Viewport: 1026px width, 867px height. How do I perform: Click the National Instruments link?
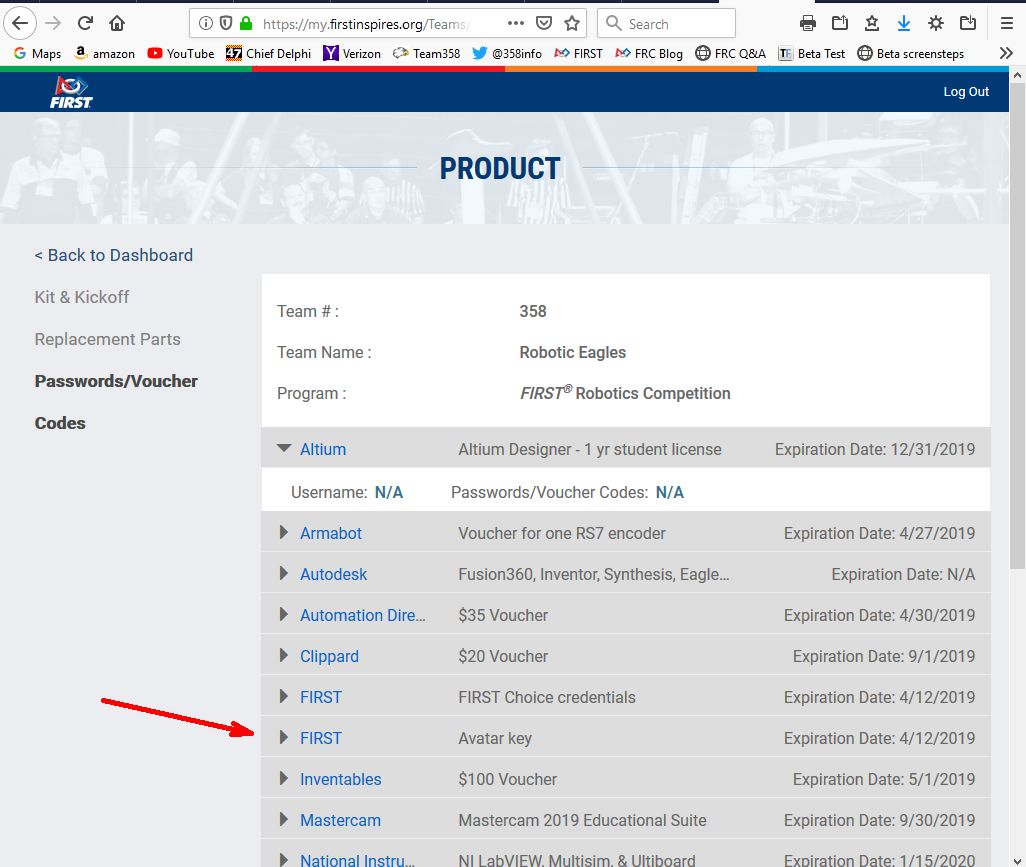click(357, 860)
